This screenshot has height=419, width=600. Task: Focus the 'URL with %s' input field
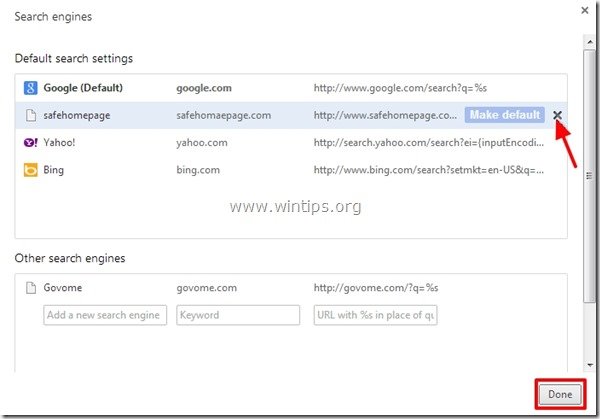(375, 315)
